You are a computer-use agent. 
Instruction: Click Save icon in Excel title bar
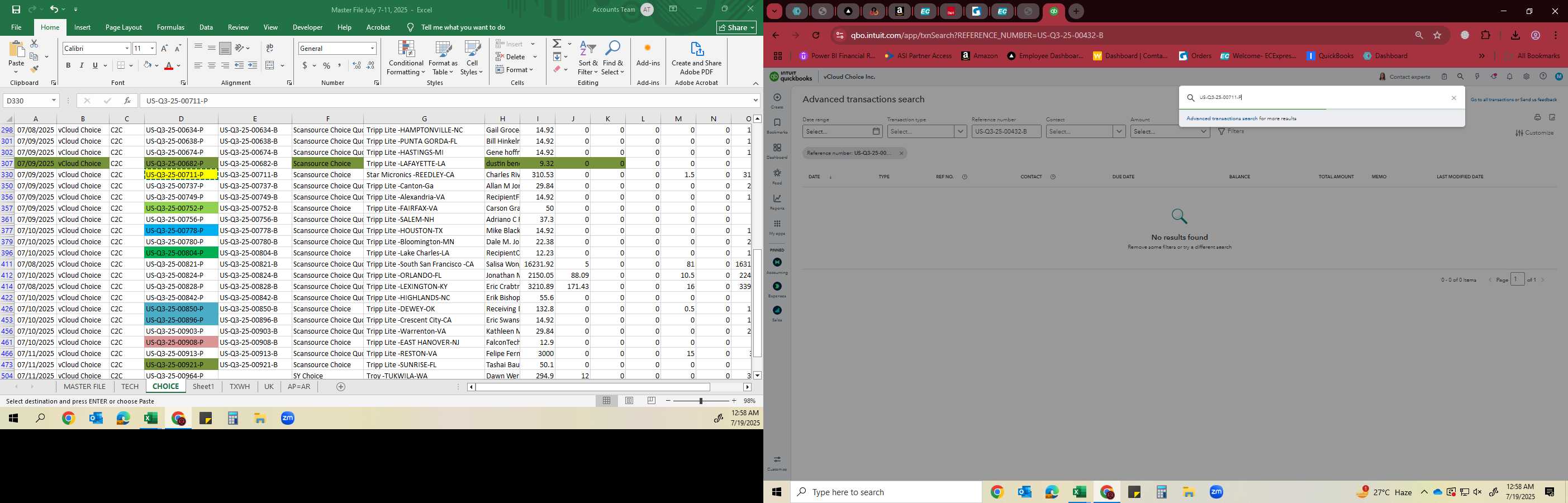pos(16,10)
